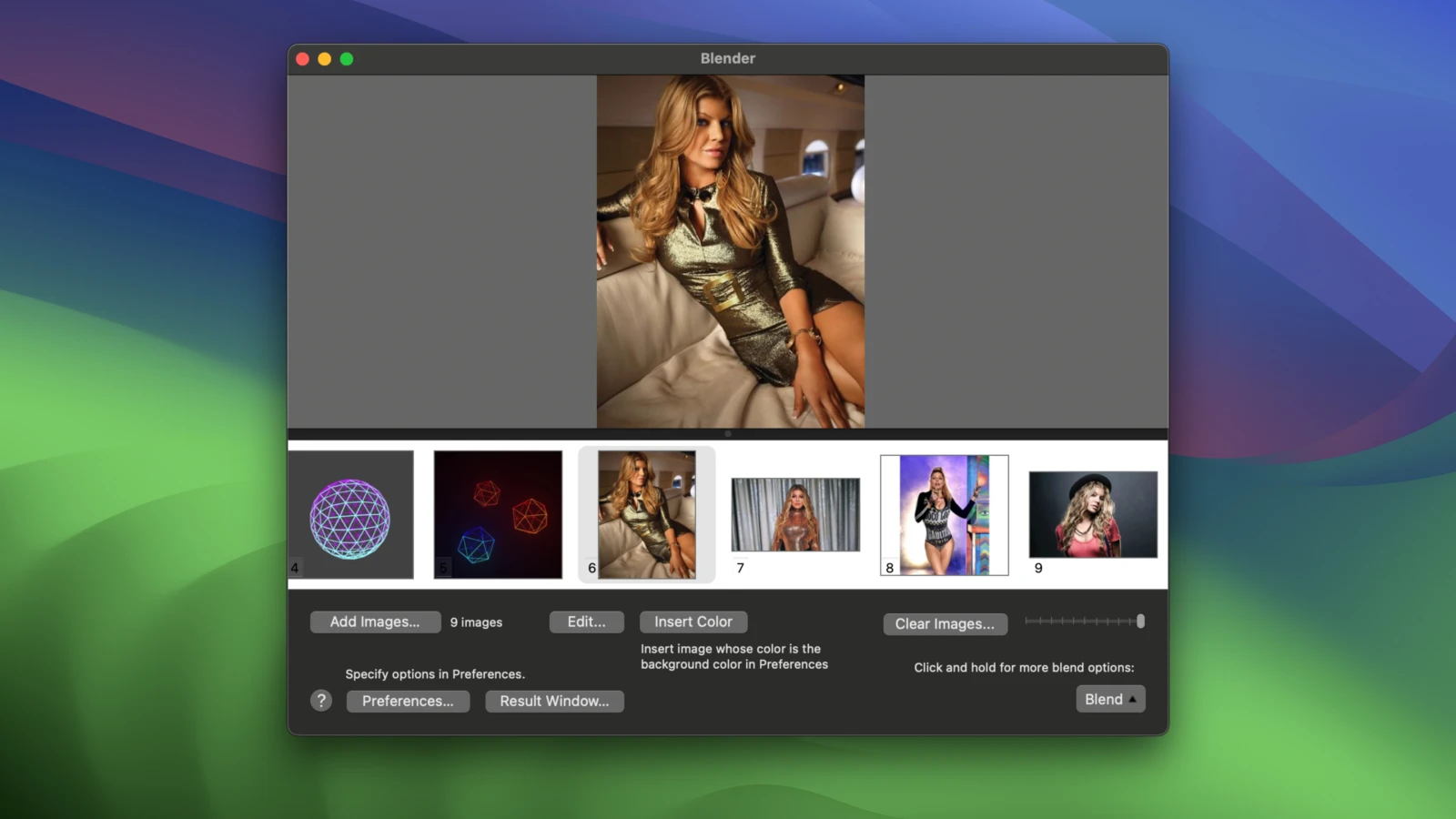Click the Clear Images... button

click(945, 624)
